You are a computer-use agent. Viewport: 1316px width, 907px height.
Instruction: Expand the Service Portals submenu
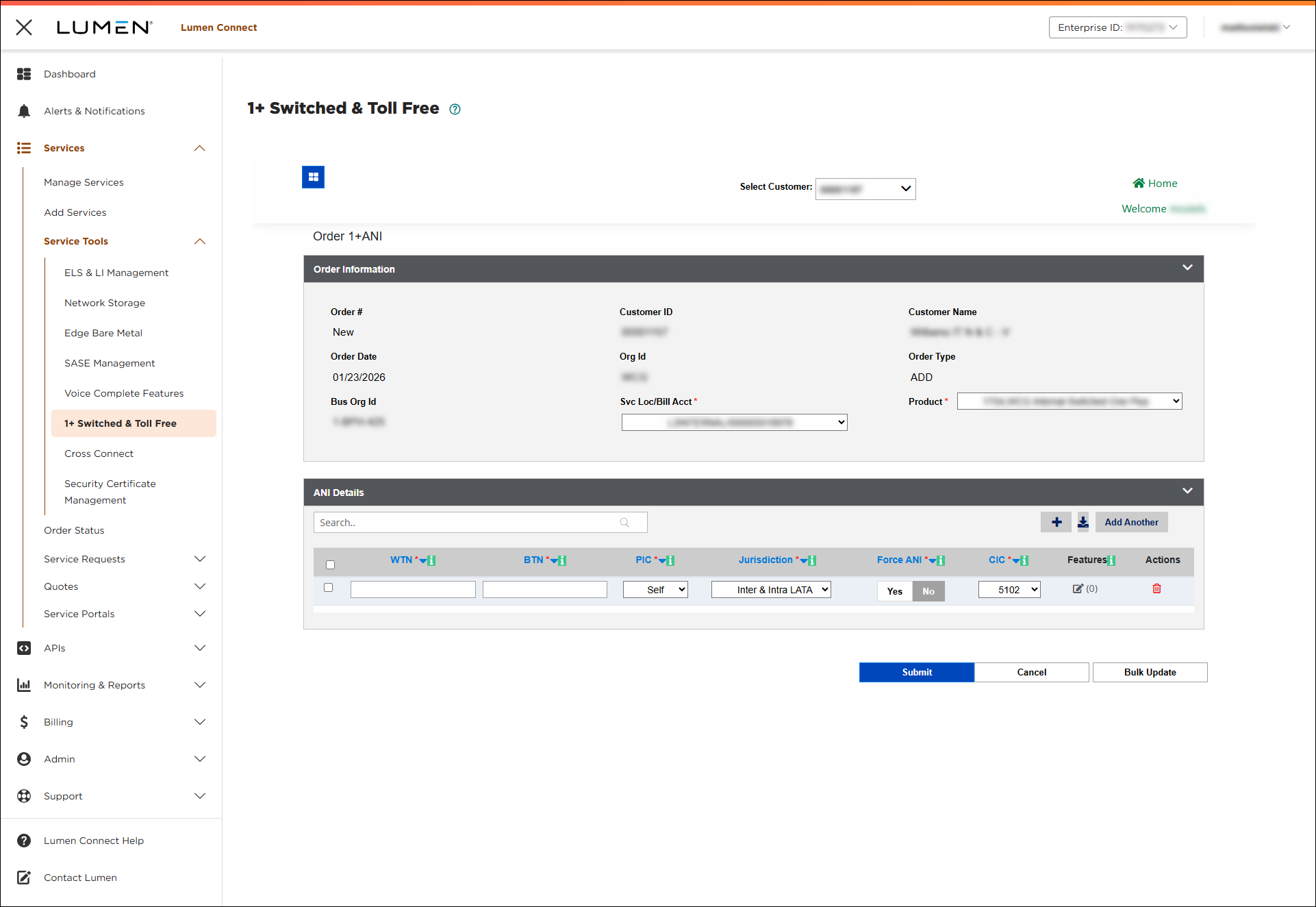200,614
